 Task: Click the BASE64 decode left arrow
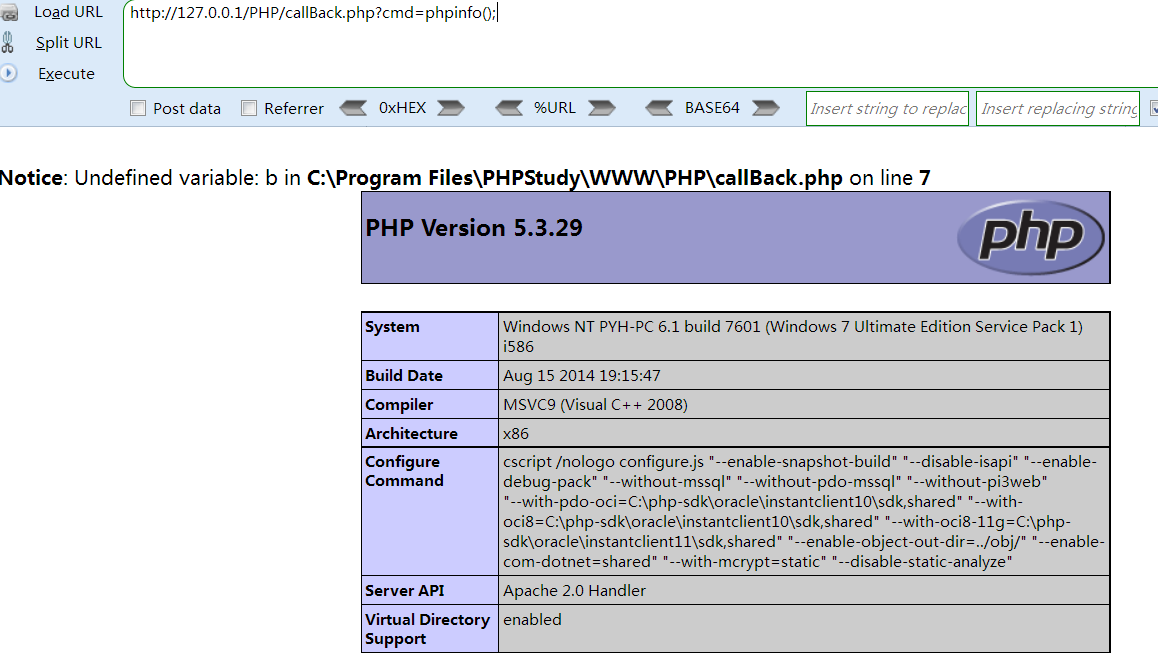[x=659, y=109]
